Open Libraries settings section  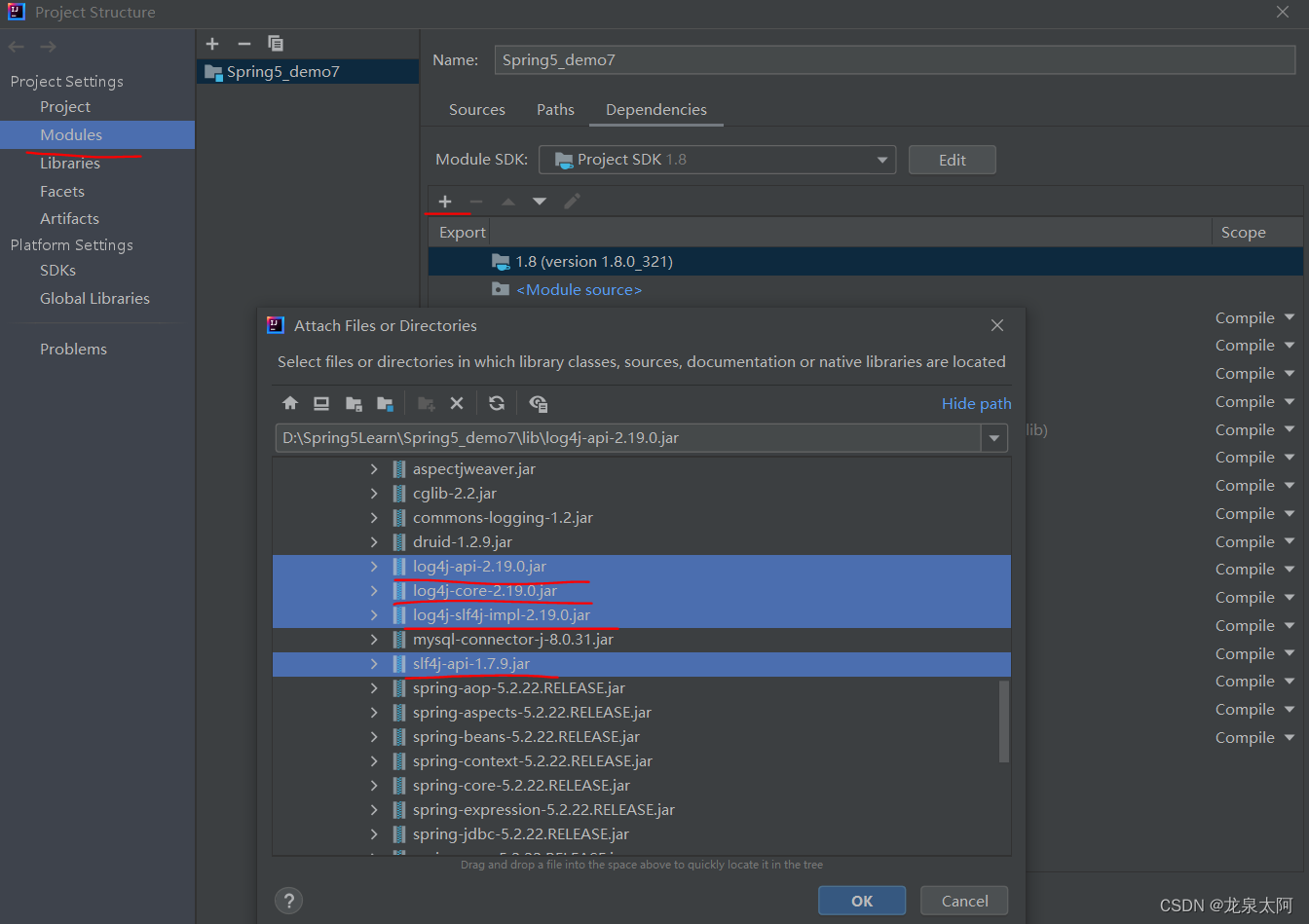pyautogui.click(x=70, y=164)
